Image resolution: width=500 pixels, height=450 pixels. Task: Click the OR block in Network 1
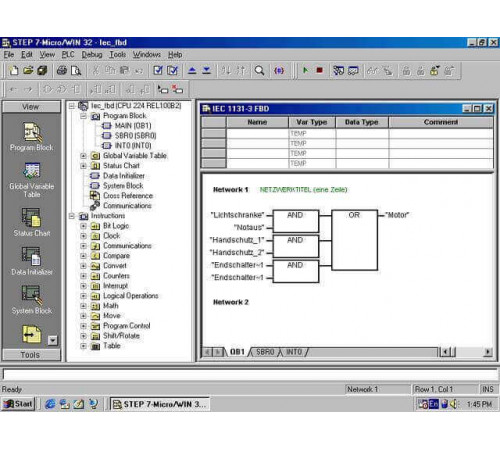tap(355, 240)
